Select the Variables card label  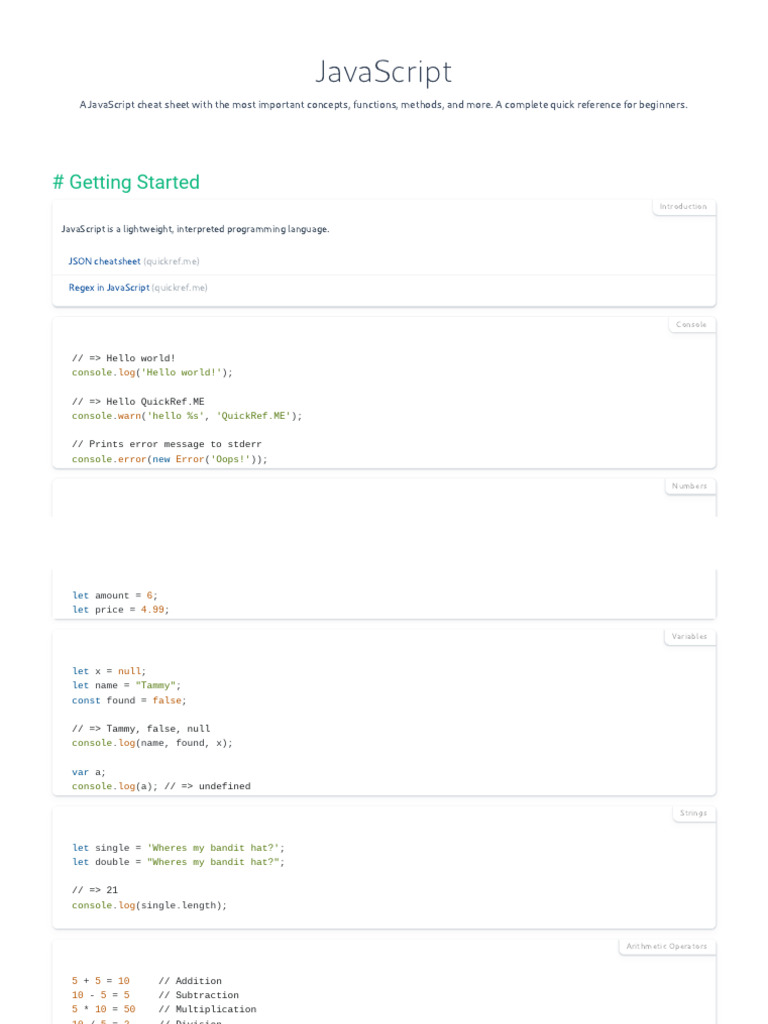[x=689, y=636]
